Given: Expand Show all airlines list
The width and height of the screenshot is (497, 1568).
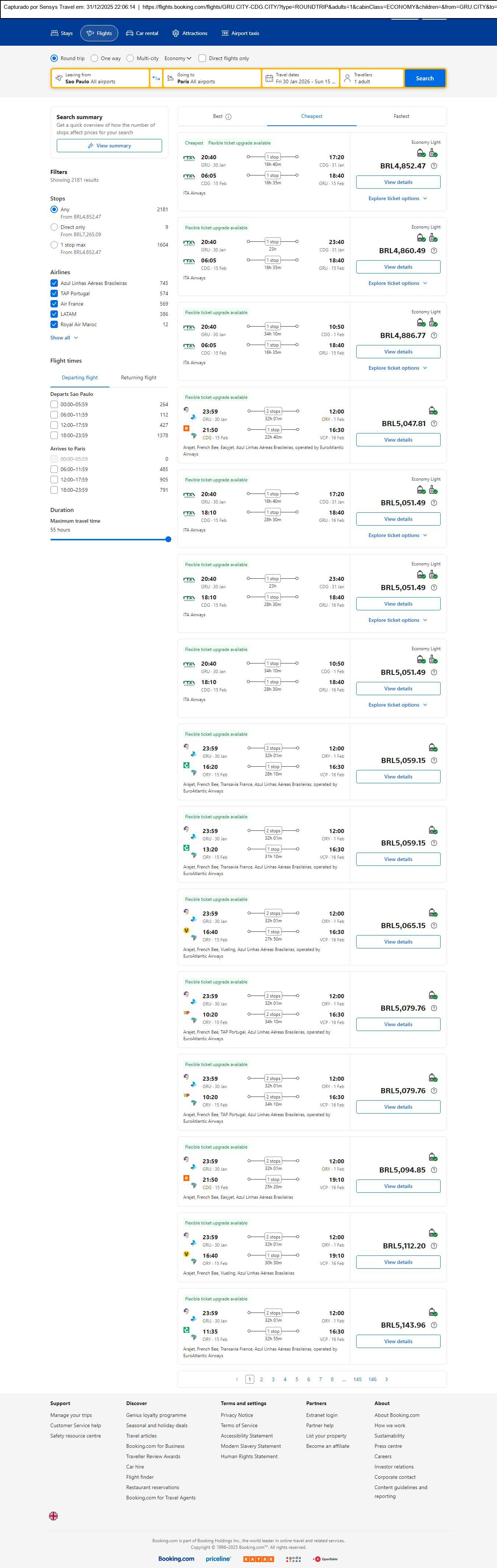Looking at the screenshot, I should tap(64, 338).
